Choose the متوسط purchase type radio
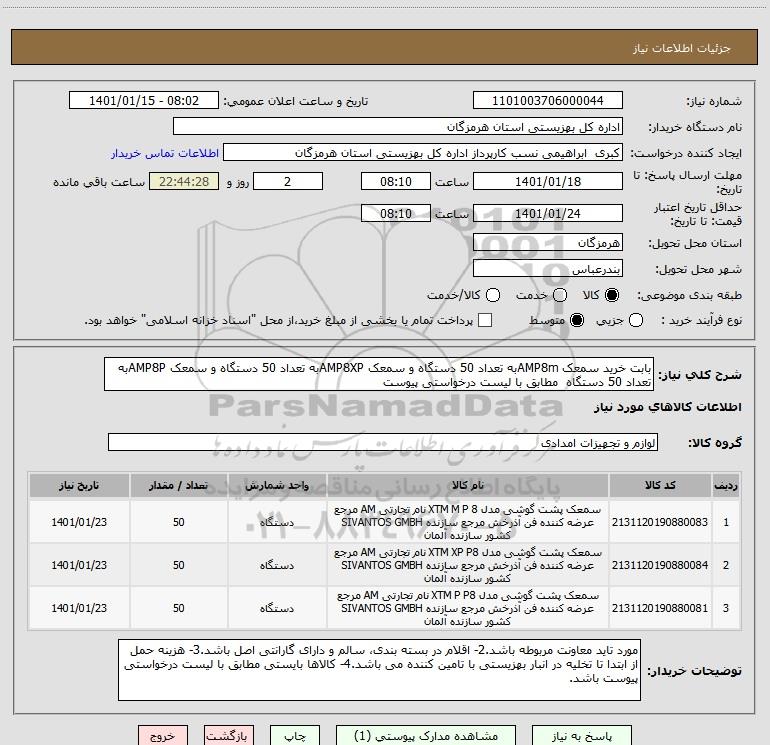 pyautogui.click(x=577, y=320)
